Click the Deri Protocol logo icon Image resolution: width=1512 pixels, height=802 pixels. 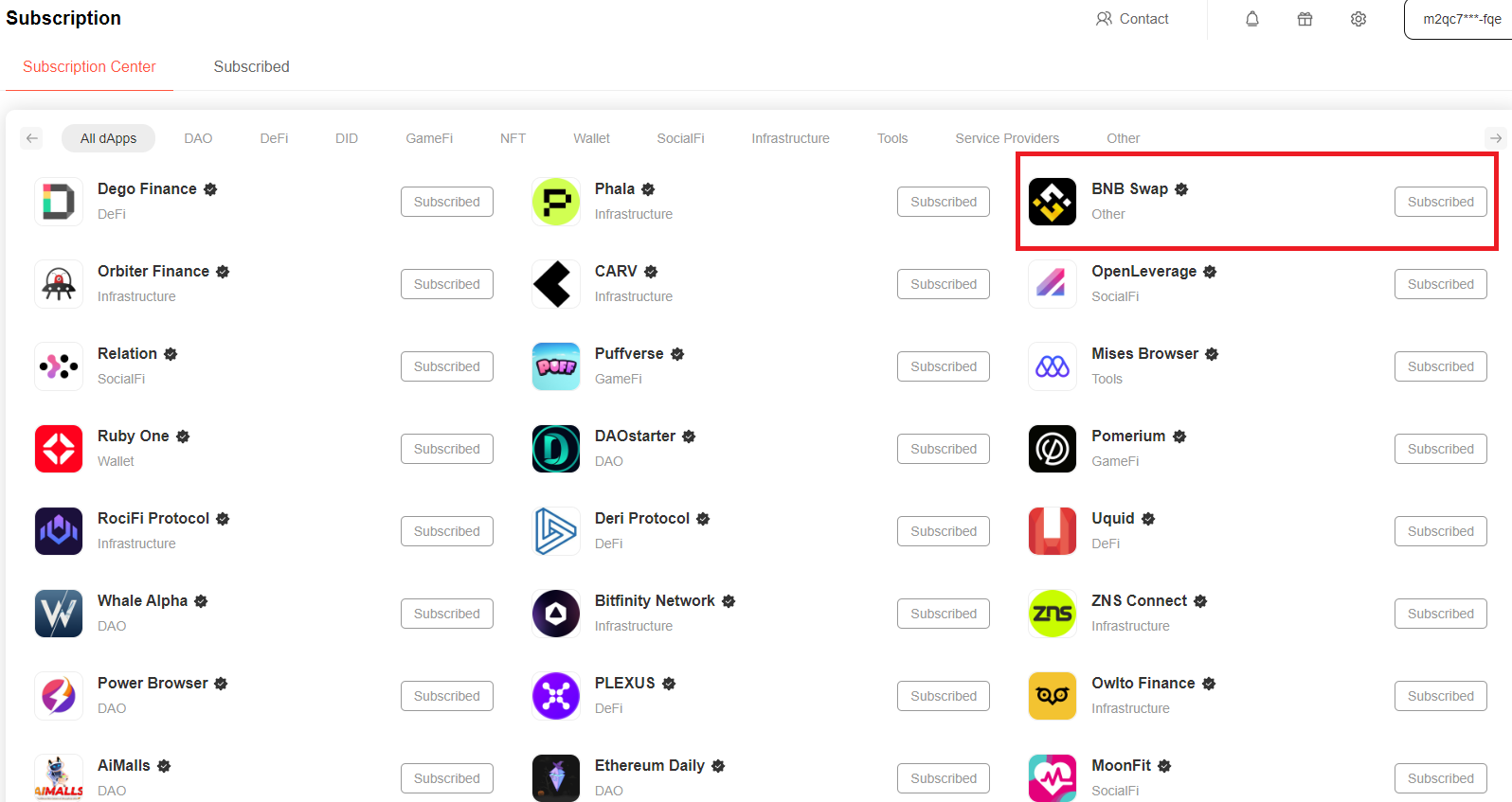click(x=556, y=531)
